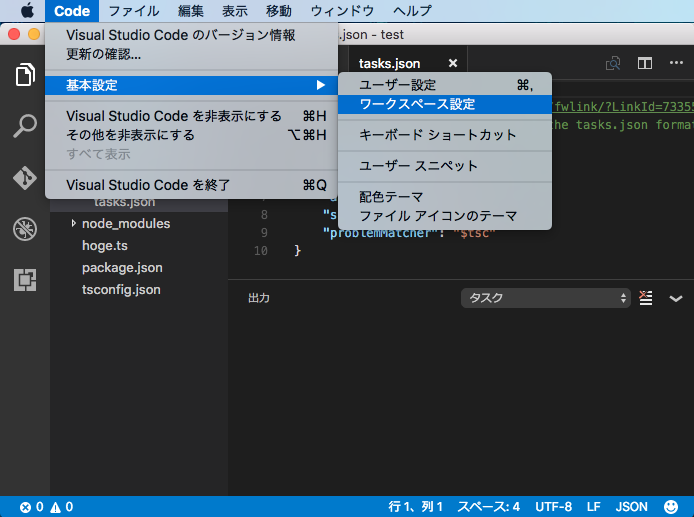Open Visual Studio Code のバージョン情報
694x517 pixels.
click(x=191, y=35)
